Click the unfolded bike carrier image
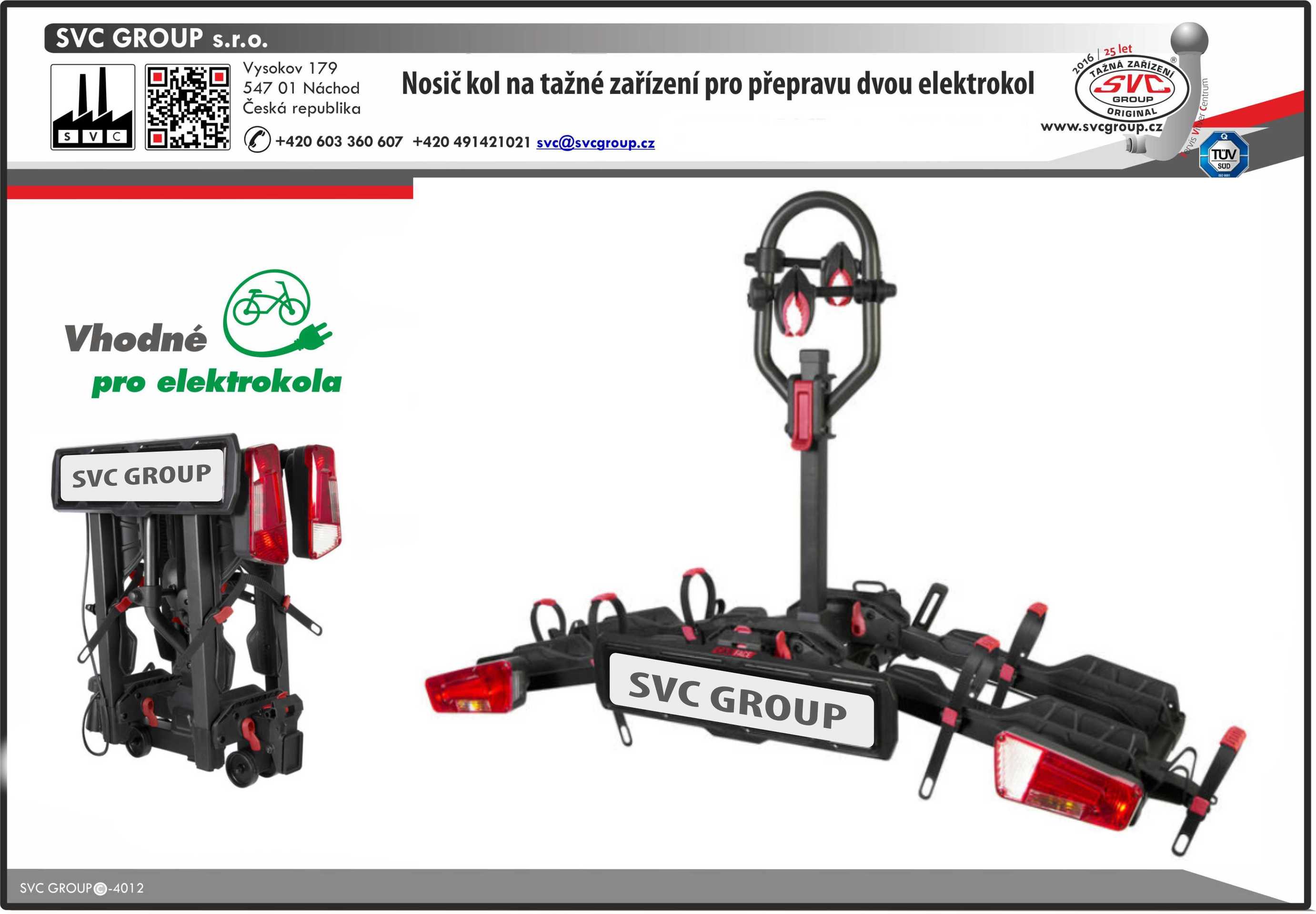Image resolution: width=1316 pixels, height=914 pixels. point(835,524)
